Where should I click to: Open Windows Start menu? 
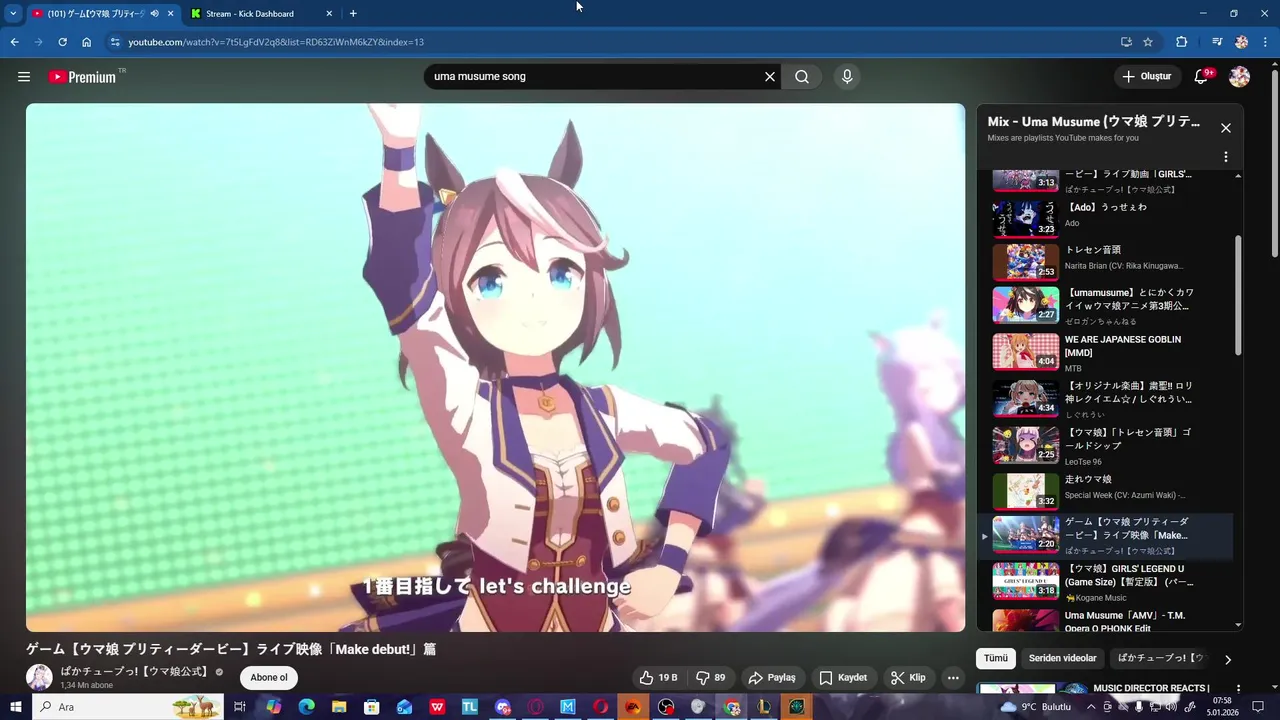tap(16, 707)
